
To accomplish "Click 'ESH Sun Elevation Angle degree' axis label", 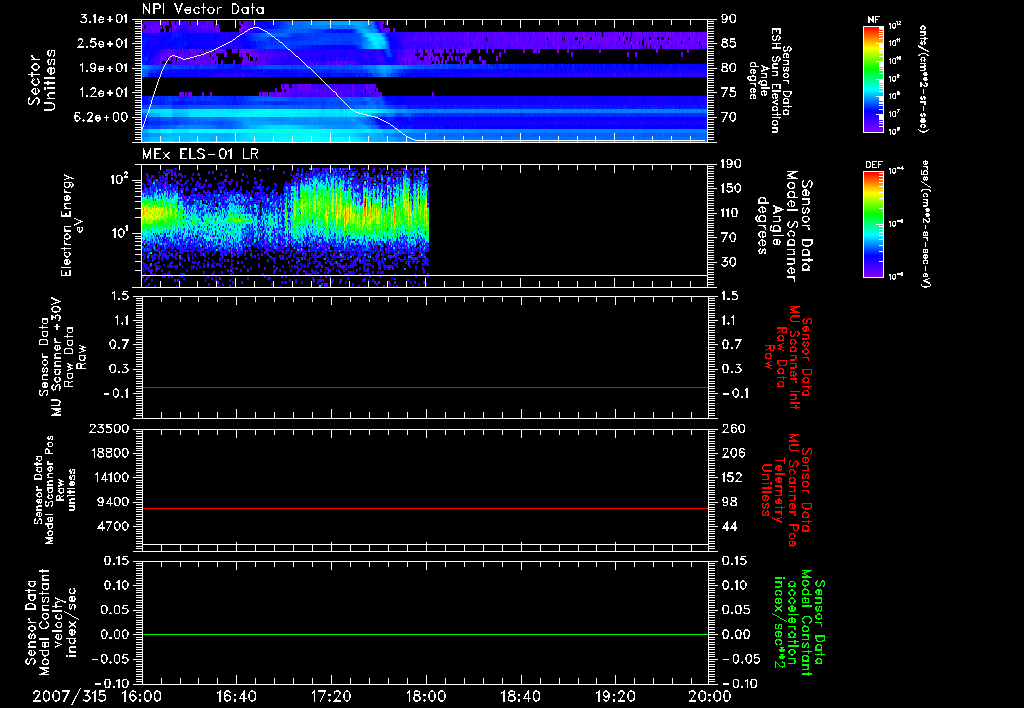I will point(771,80).
